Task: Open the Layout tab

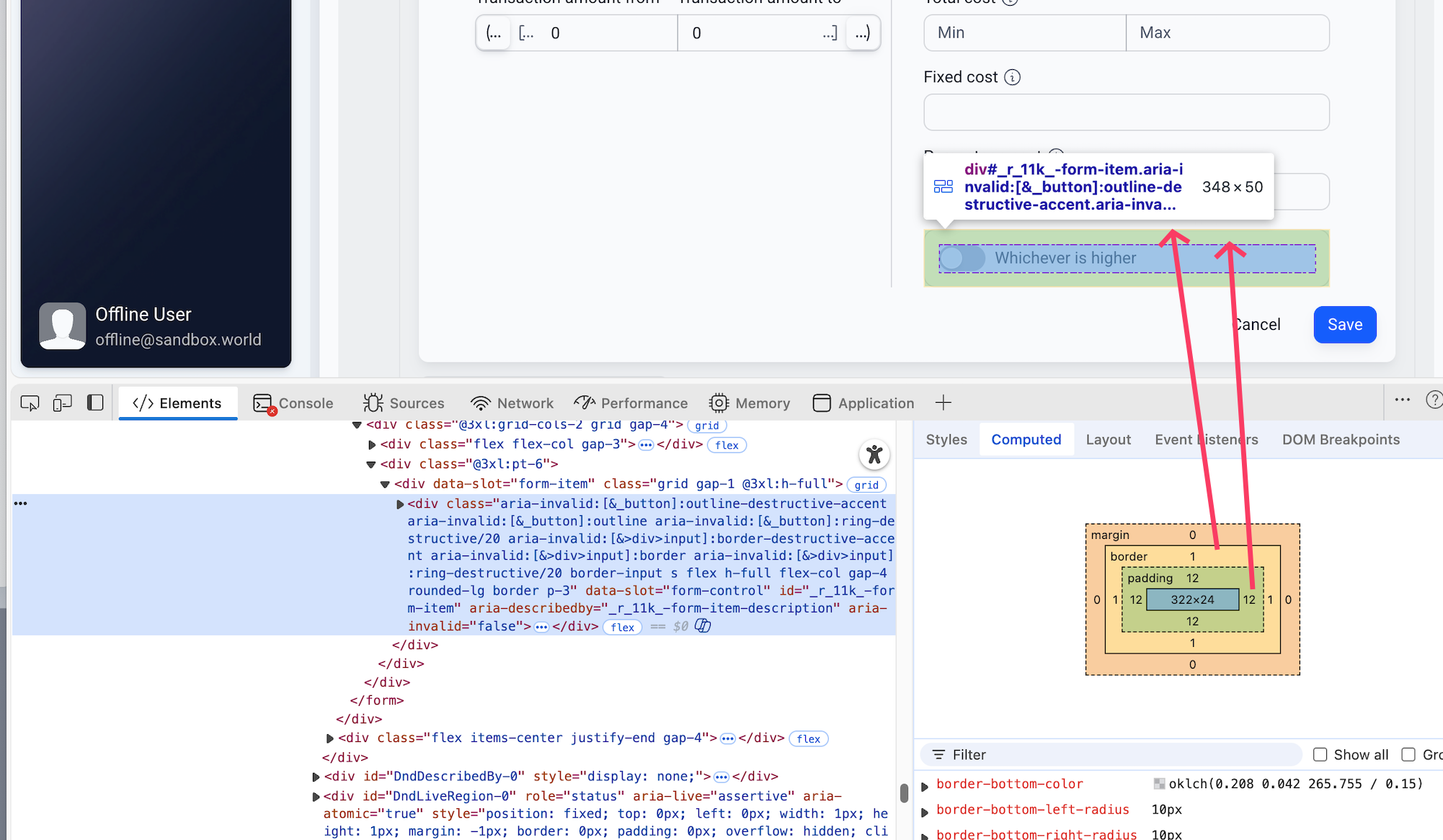Action: (x=1108, y=439)
